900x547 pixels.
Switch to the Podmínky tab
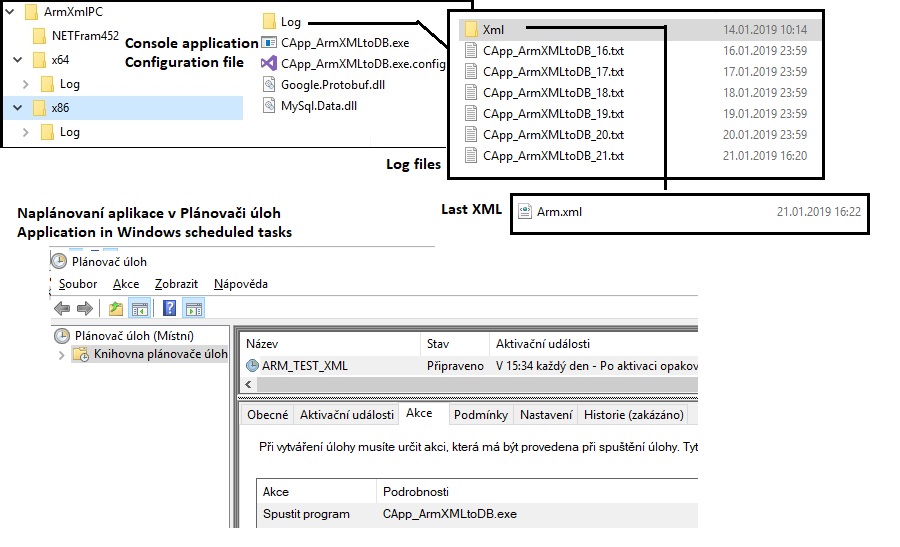coord(480,414)
